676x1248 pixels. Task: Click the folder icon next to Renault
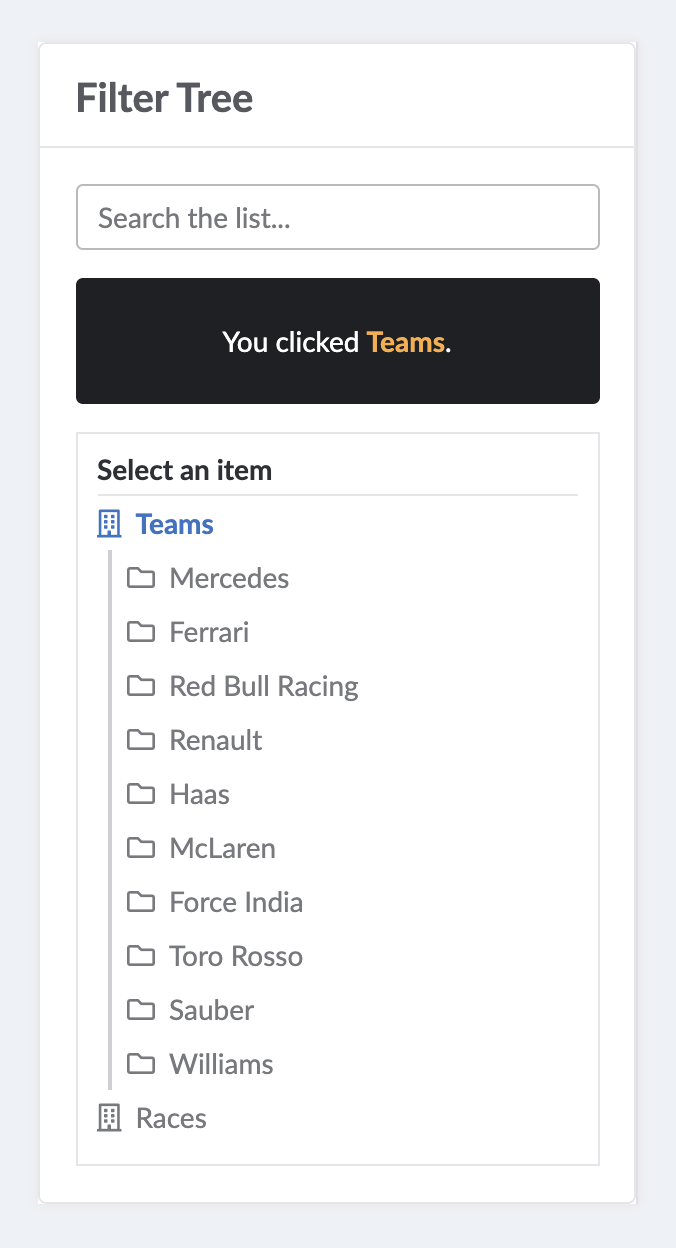141,740
